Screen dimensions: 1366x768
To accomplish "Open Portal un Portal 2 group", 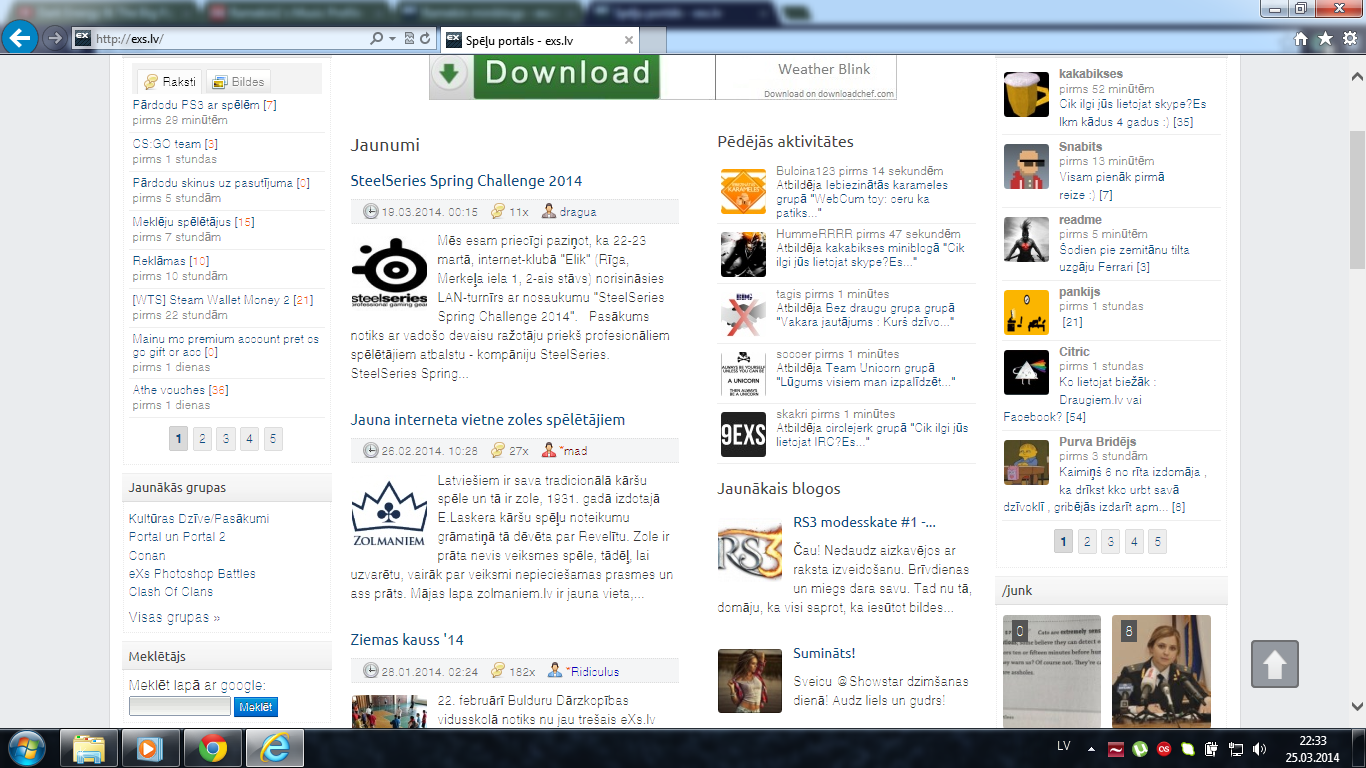I will [177, 537].
